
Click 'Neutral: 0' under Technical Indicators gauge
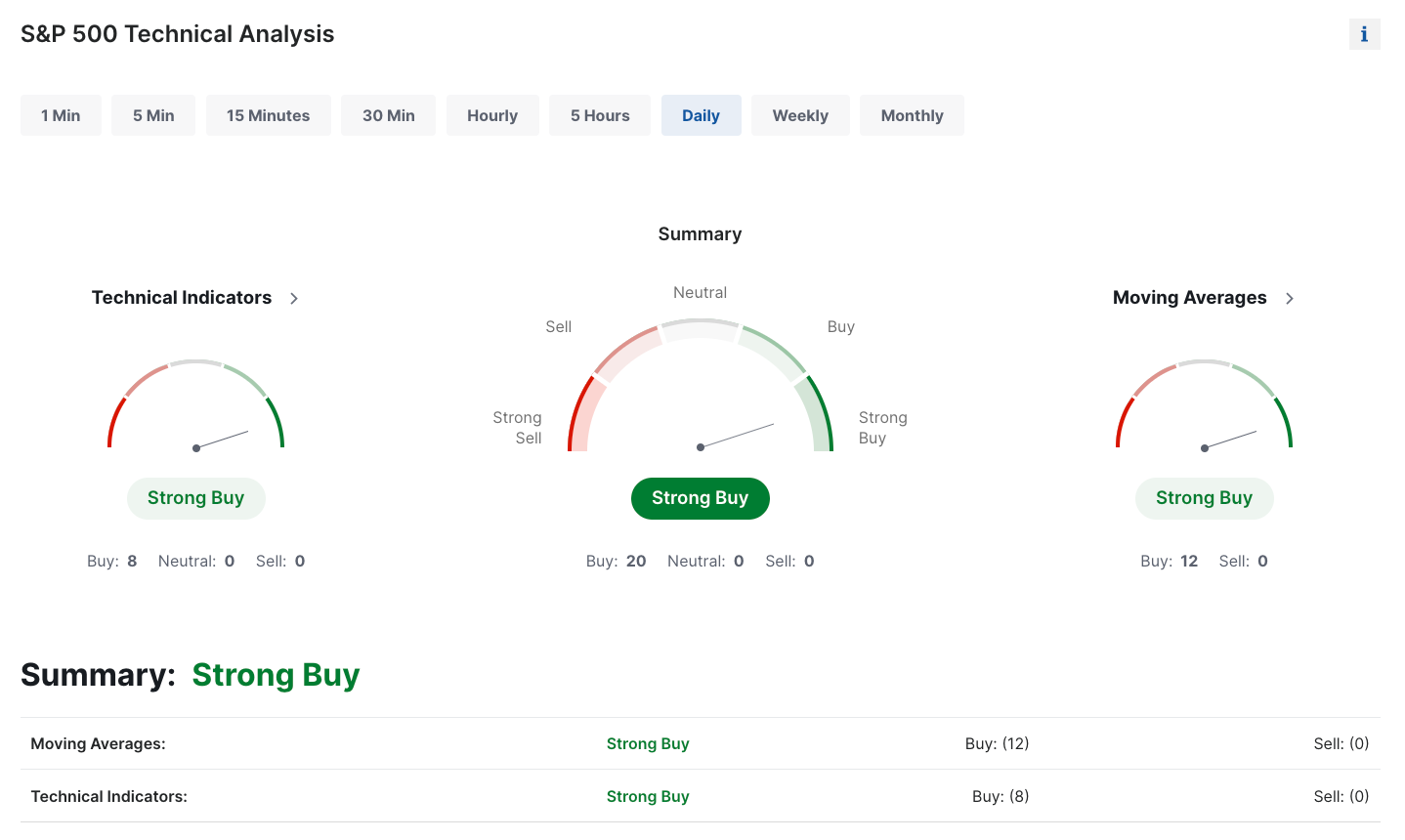[x=196, y=562]
